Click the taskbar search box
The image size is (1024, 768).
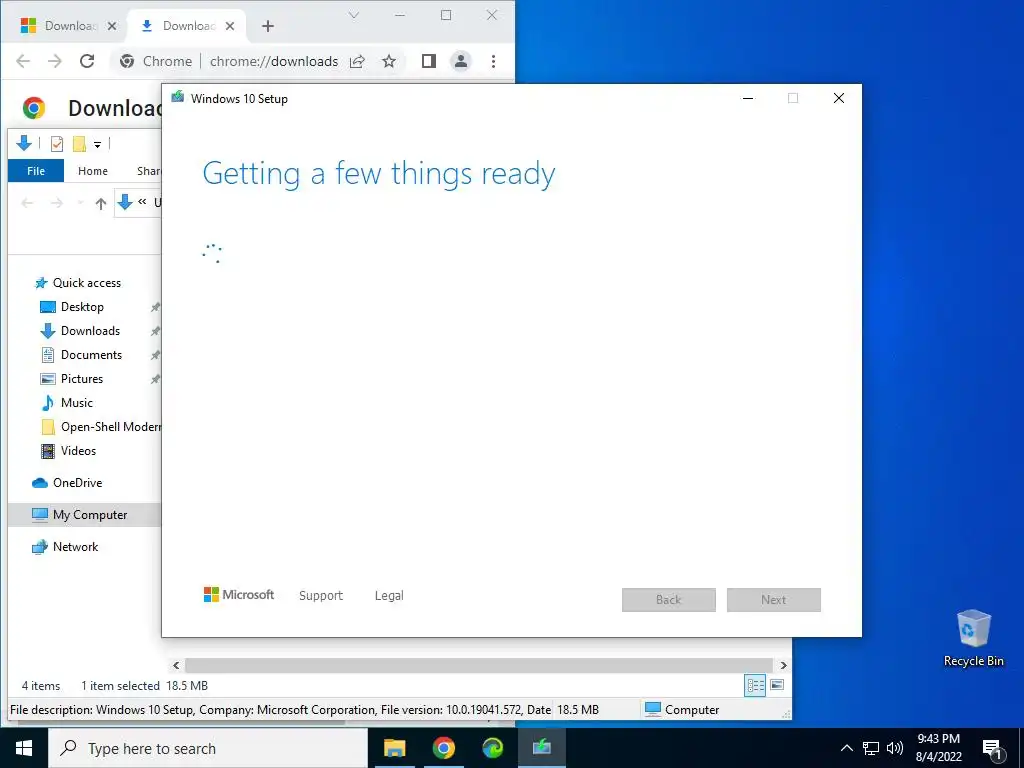point(208,748)
